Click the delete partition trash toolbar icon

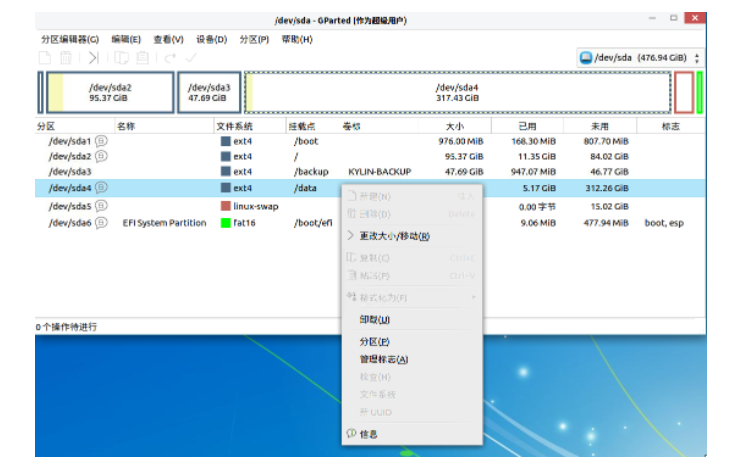point(66,58)
